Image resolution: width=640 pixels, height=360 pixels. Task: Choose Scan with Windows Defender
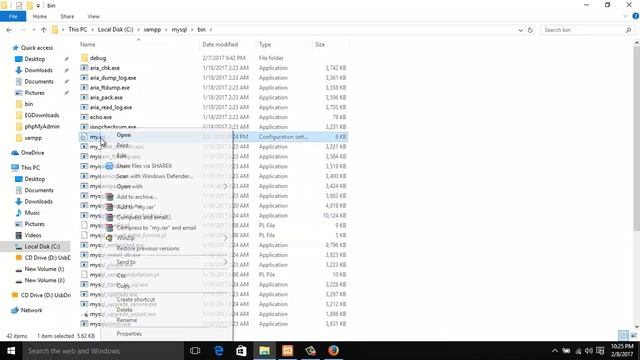pyautogui.click(x=154, y=176)
